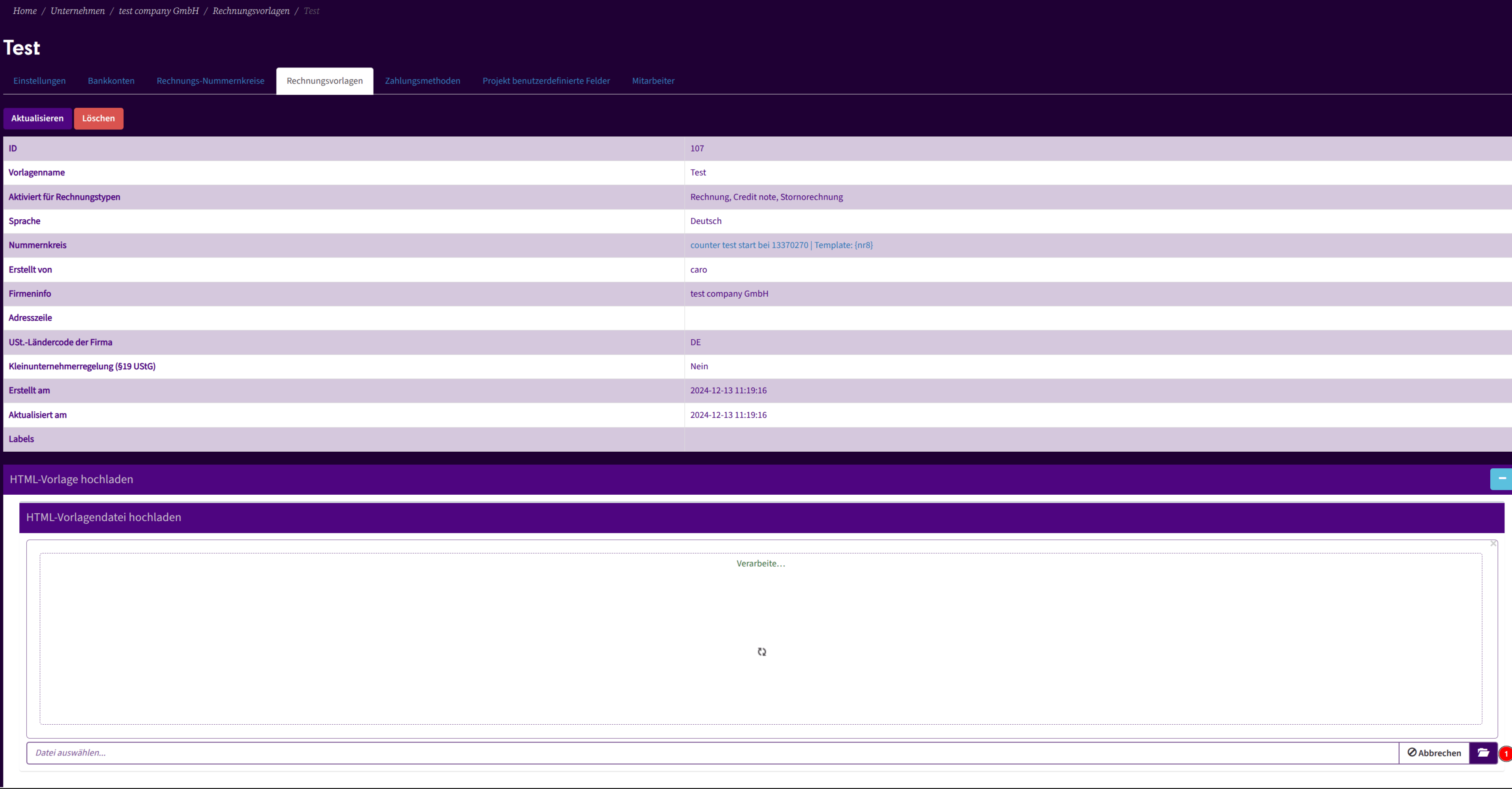Switch to the Bankkonten tab
This screenshot has height=789, width=1512.
click(111, 81)
